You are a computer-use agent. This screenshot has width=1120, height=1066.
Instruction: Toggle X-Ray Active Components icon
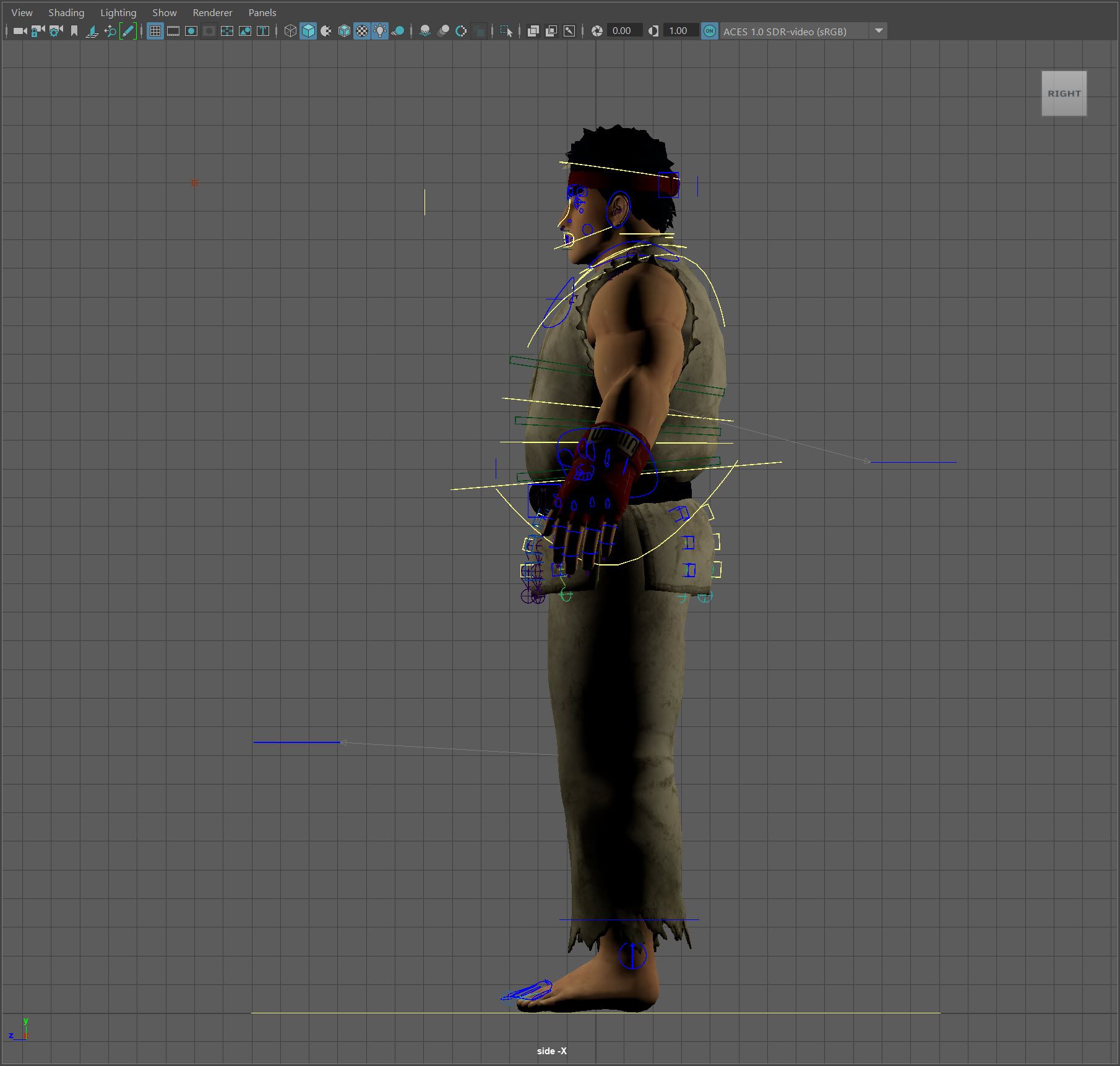tap(551, 31)
